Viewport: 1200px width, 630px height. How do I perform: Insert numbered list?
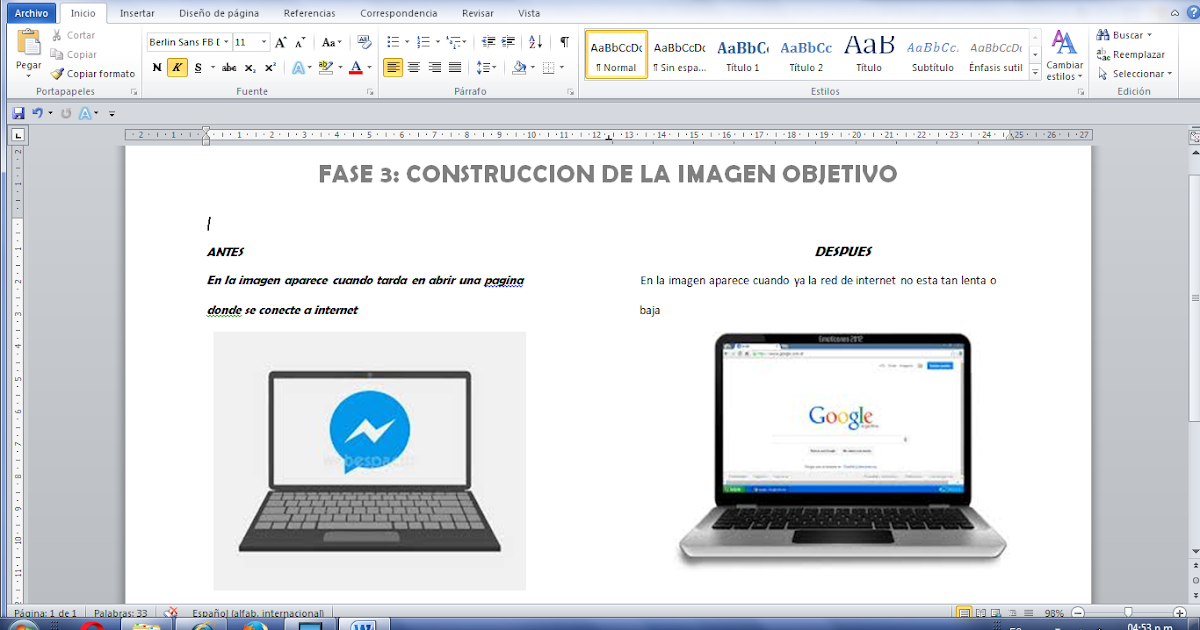point(422,42)
